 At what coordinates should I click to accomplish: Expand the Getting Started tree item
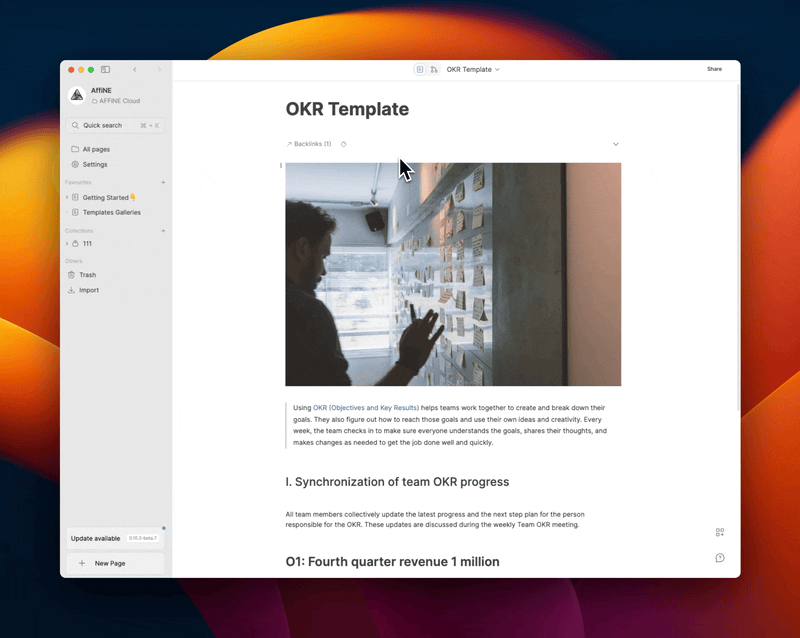point(67,198)
